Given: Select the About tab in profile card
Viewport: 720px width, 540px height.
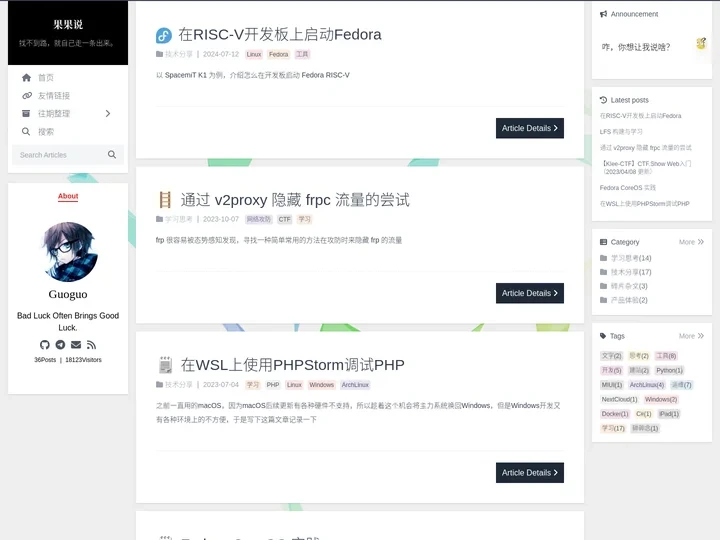Looking at the screenshot, I should [68, 197].
